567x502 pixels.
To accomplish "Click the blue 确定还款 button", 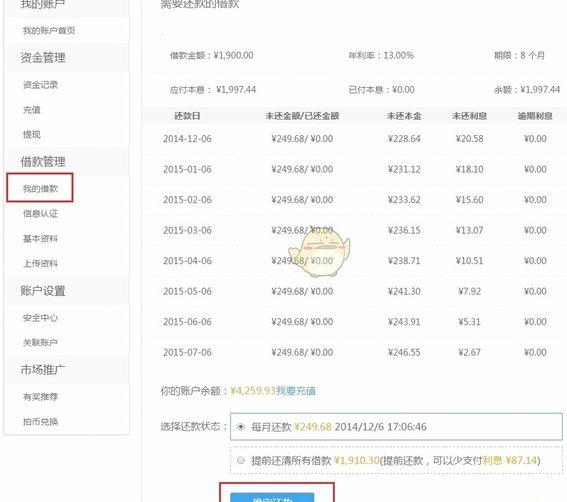I will 272,497.
